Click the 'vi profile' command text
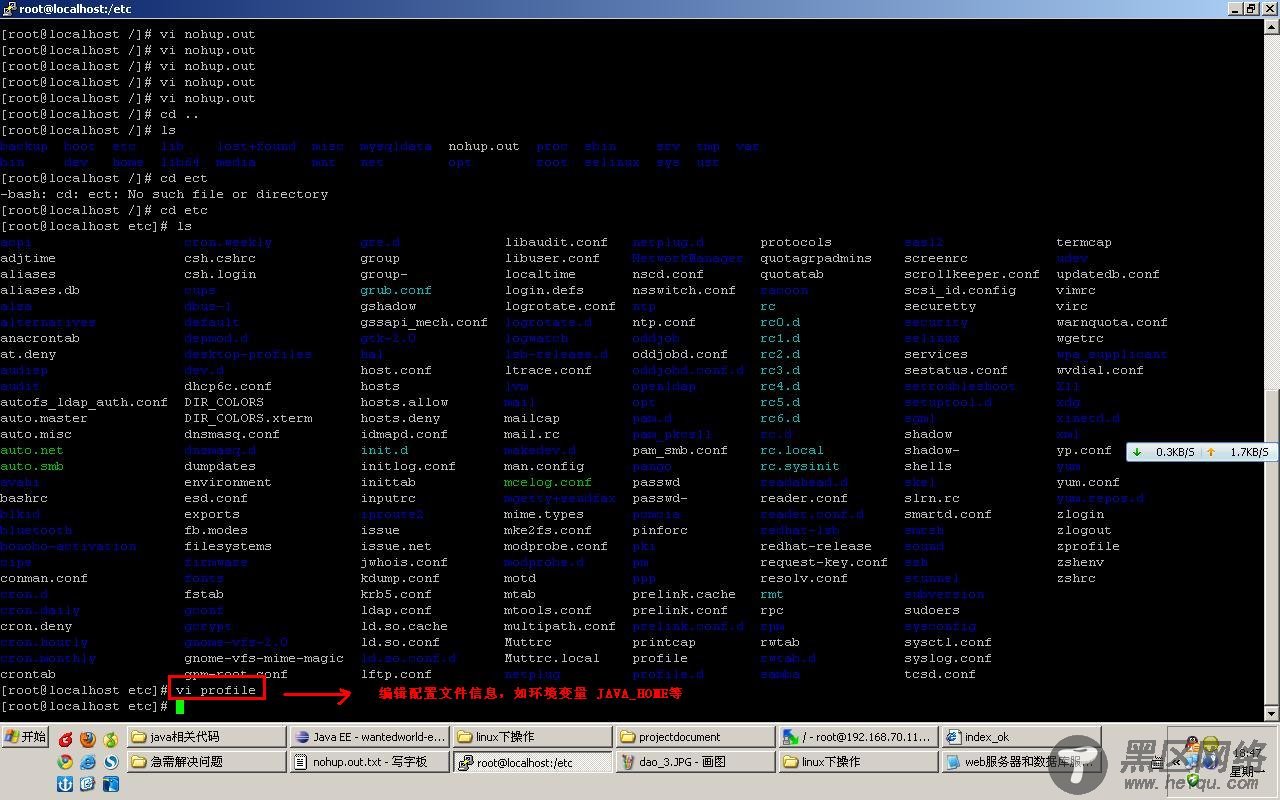 point(216,690)
